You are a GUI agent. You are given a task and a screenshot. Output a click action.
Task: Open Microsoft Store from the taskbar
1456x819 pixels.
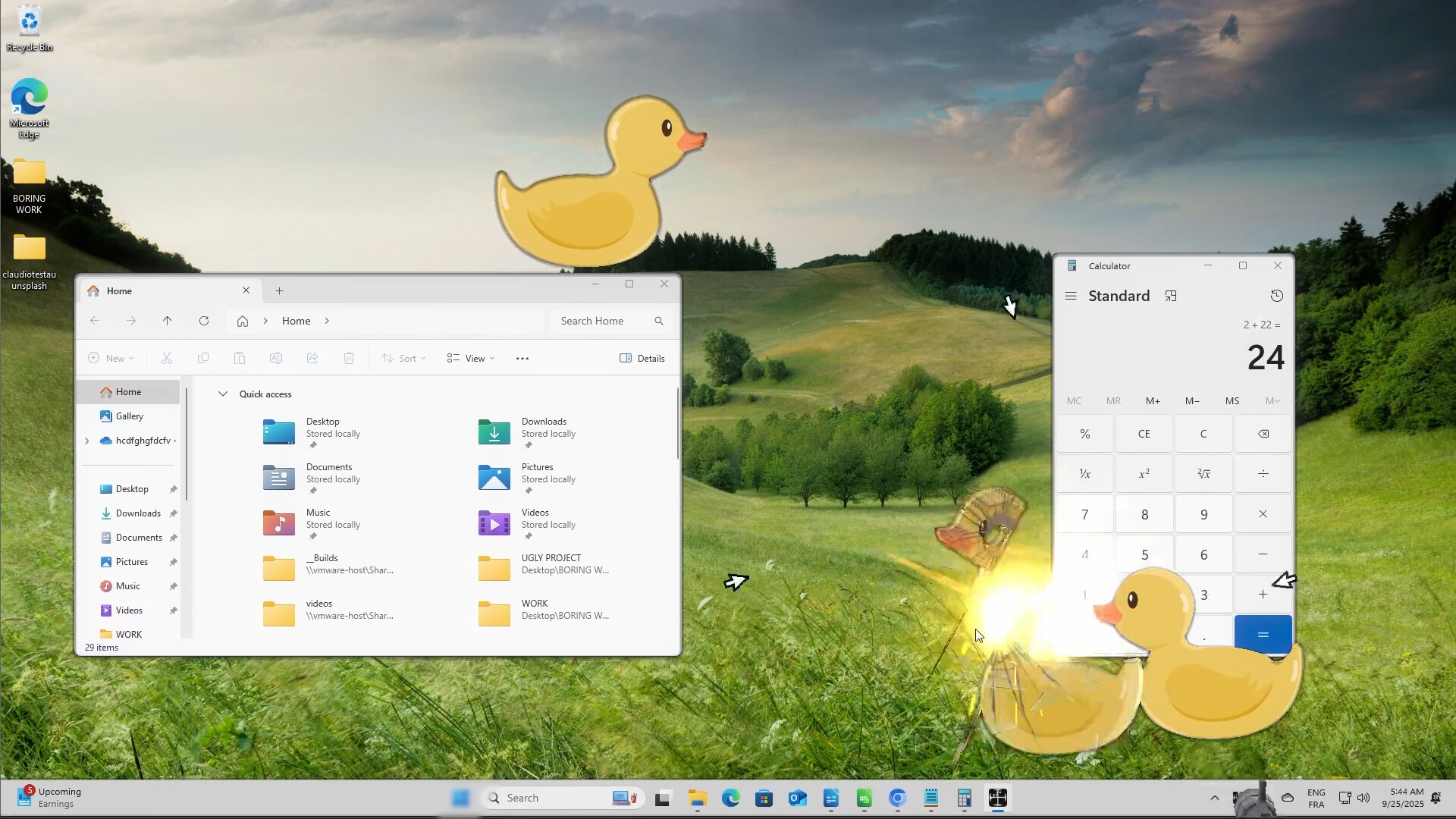[764, 797]
